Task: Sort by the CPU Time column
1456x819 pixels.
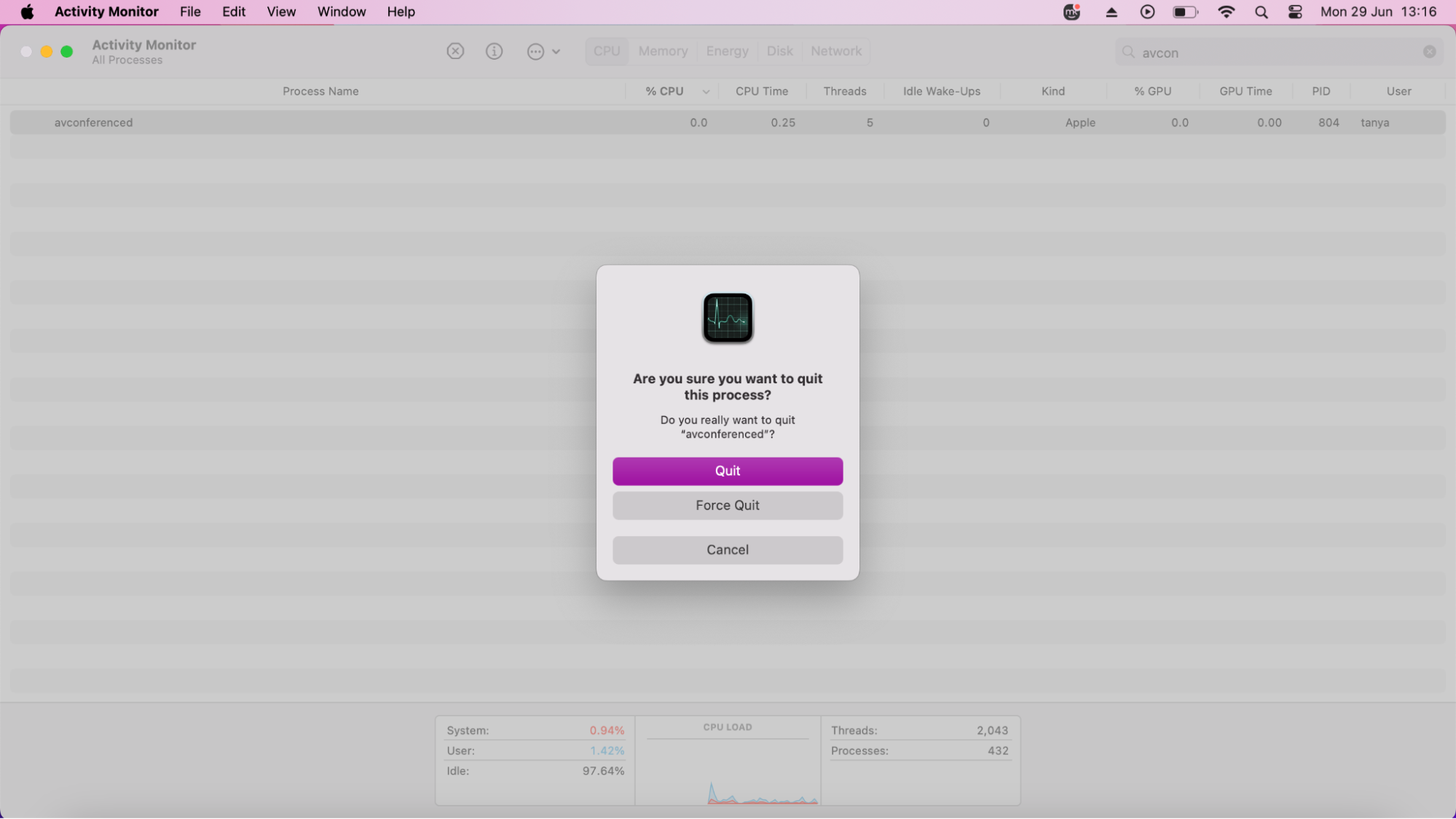Action: pyautogui.click(x=762, y=91)
